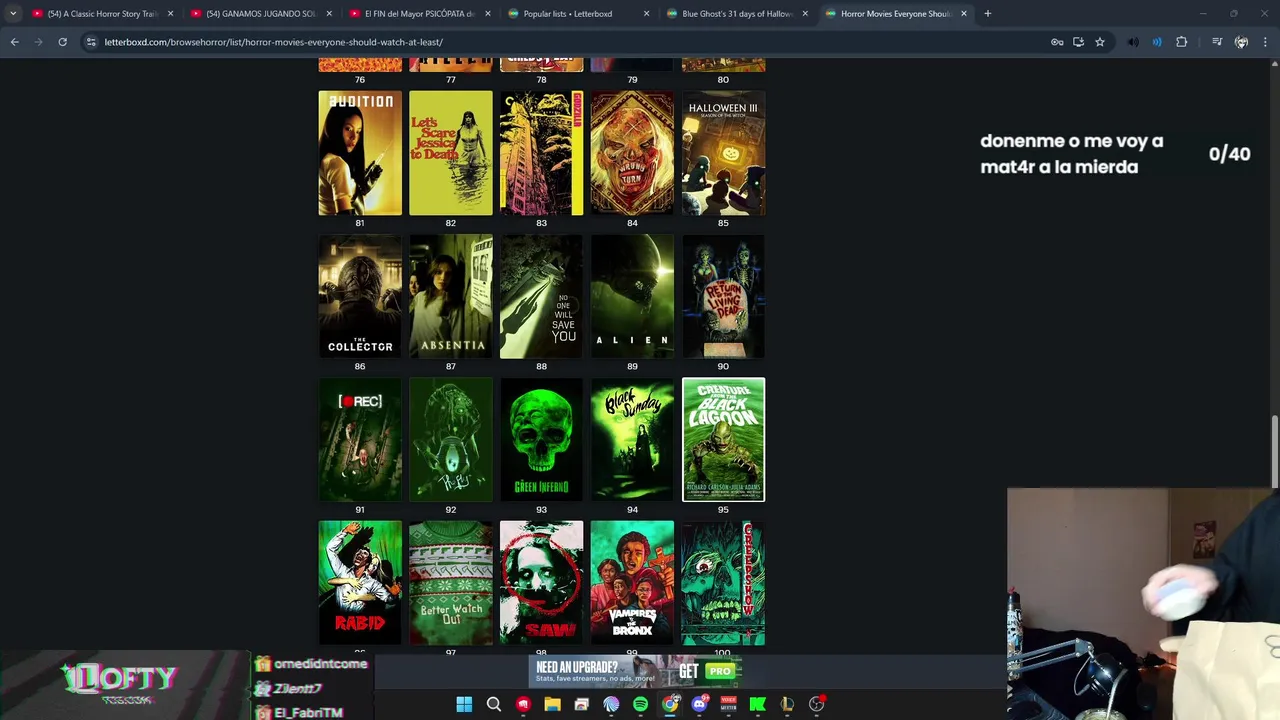
Task: Switch to 'El FIN del Mayor PSICÓPATA' tab
Action: (417, 14)
